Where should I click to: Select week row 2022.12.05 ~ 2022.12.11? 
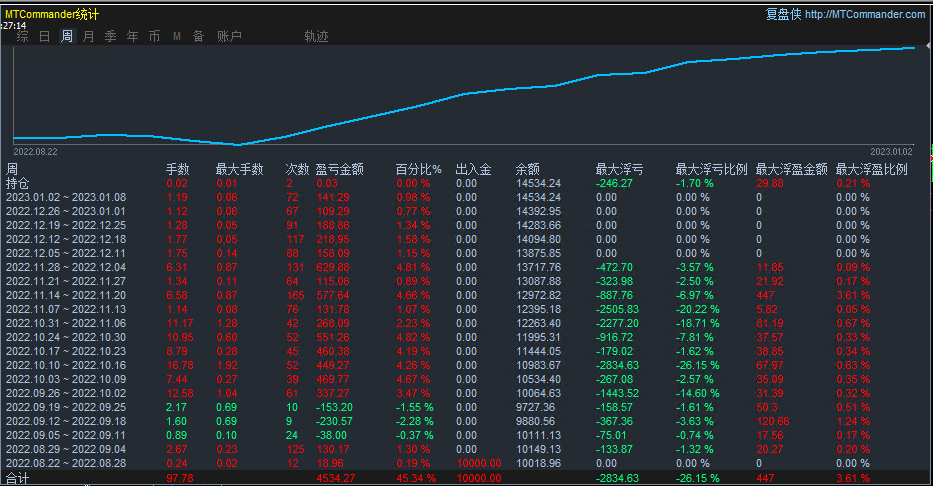point(466,253)
